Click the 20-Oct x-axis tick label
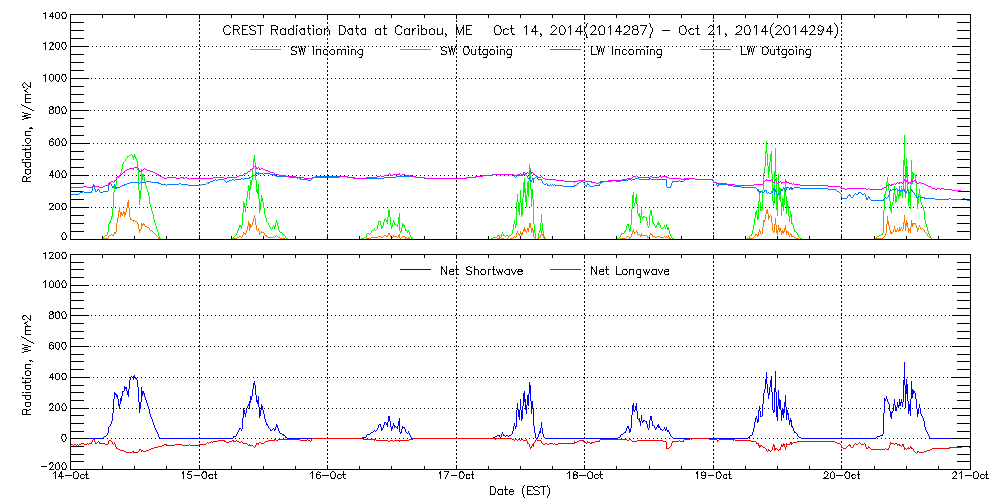The width and height of the screenshot is (1000, 500). 841,477
